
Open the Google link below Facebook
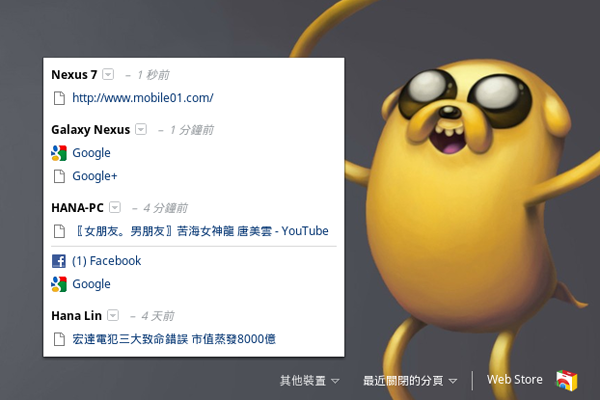[x=91, y=284]
